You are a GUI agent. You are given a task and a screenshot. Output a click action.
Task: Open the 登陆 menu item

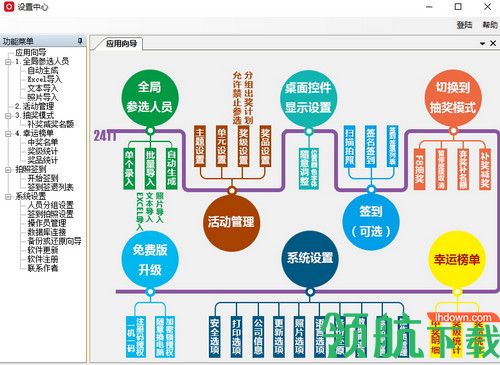(464, 25)
